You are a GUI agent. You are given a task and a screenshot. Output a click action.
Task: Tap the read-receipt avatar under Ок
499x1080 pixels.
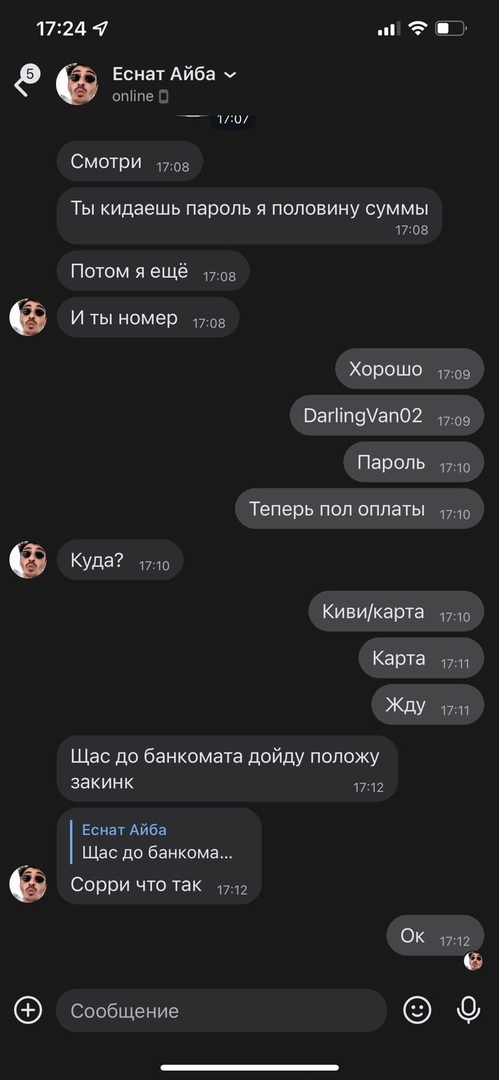pos(473,961)
